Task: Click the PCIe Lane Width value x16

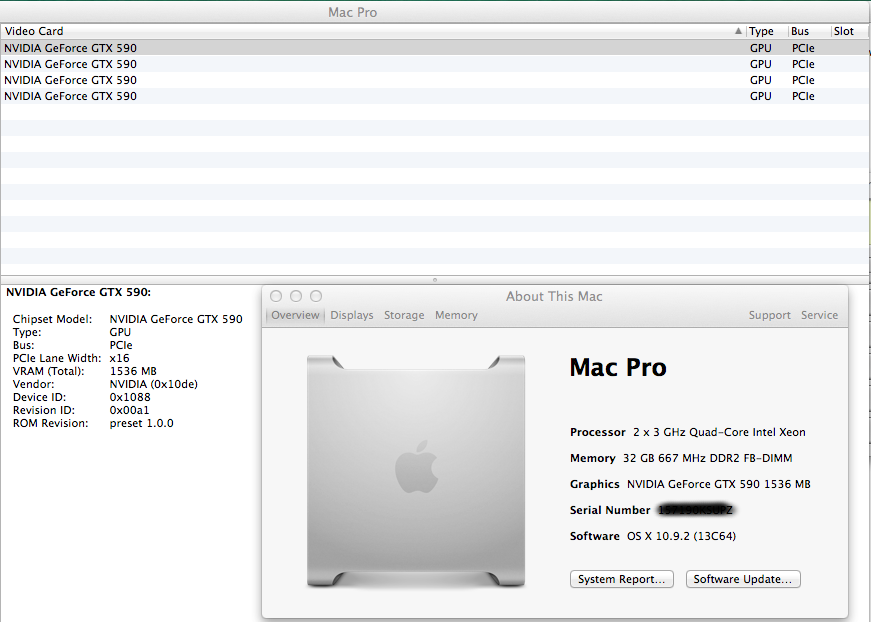Action: click(x=119, y=358)
